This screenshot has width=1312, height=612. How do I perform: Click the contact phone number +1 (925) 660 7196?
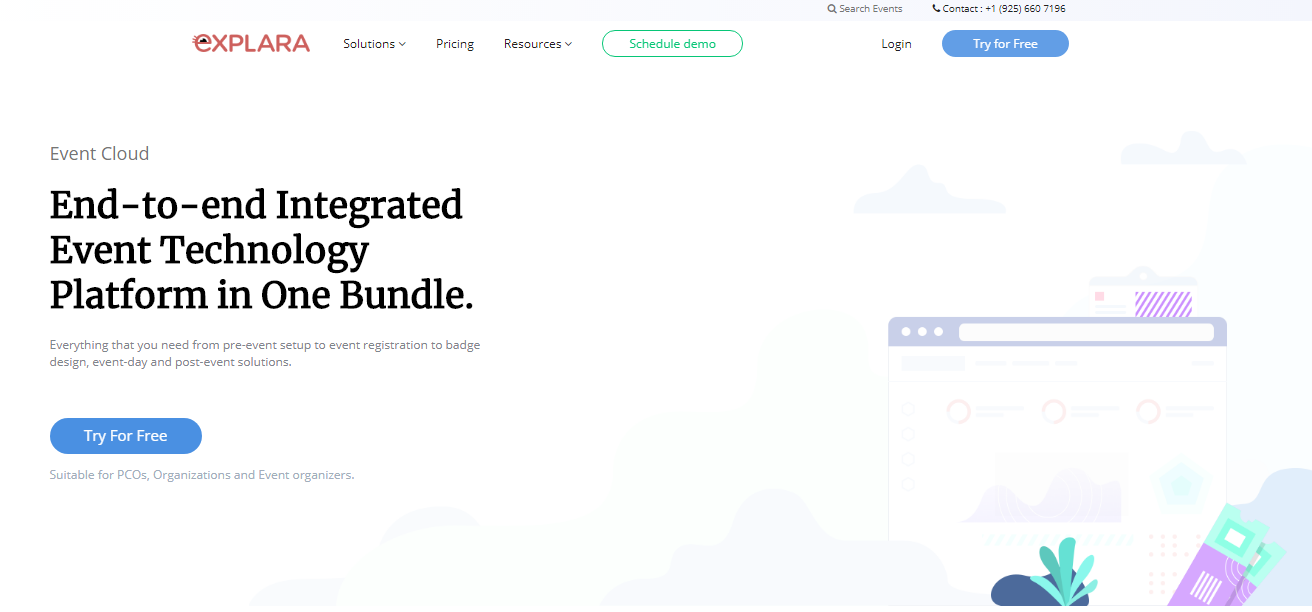(1025, 9)
